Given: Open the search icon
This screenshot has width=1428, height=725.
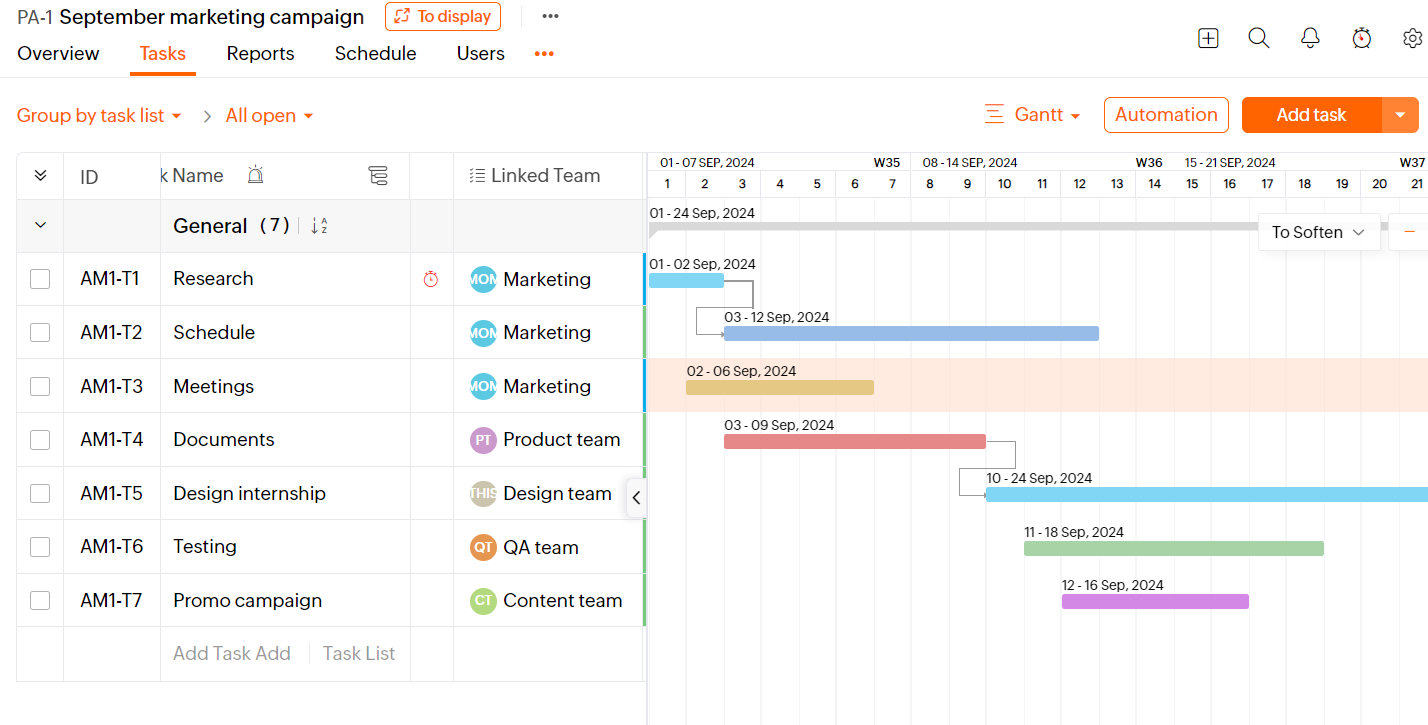Looking at the screenshot, I should pos(1258,37).
